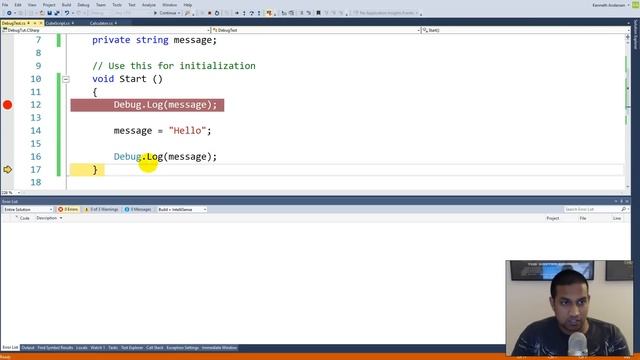Click the Debug.Log(message) line 16 code
The height and width of the screenshot is (360, 640).
pos(165,157)
